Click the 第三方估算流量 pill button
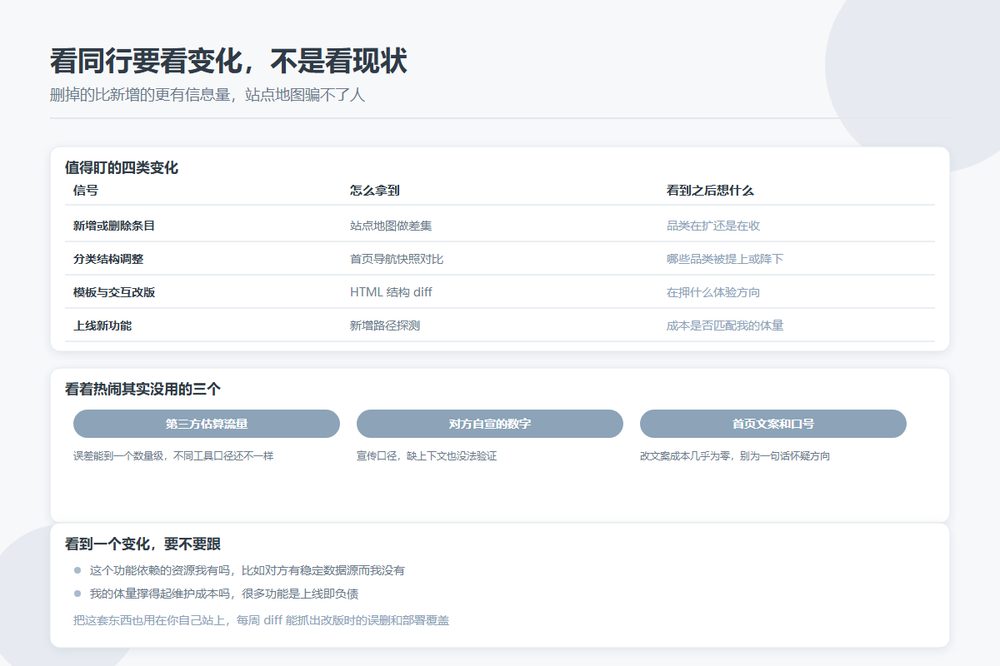The height and width of the screenshot is (666, 1000). (206, 424)
